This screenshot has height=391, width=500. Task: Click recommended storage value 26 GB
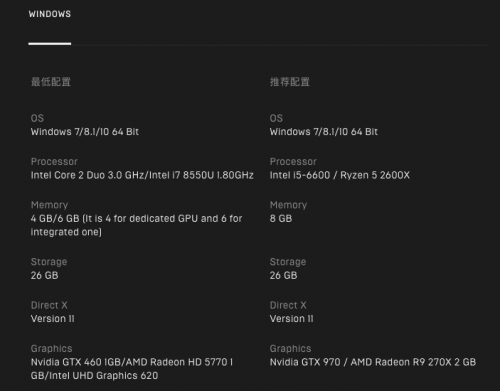(283, 275)
